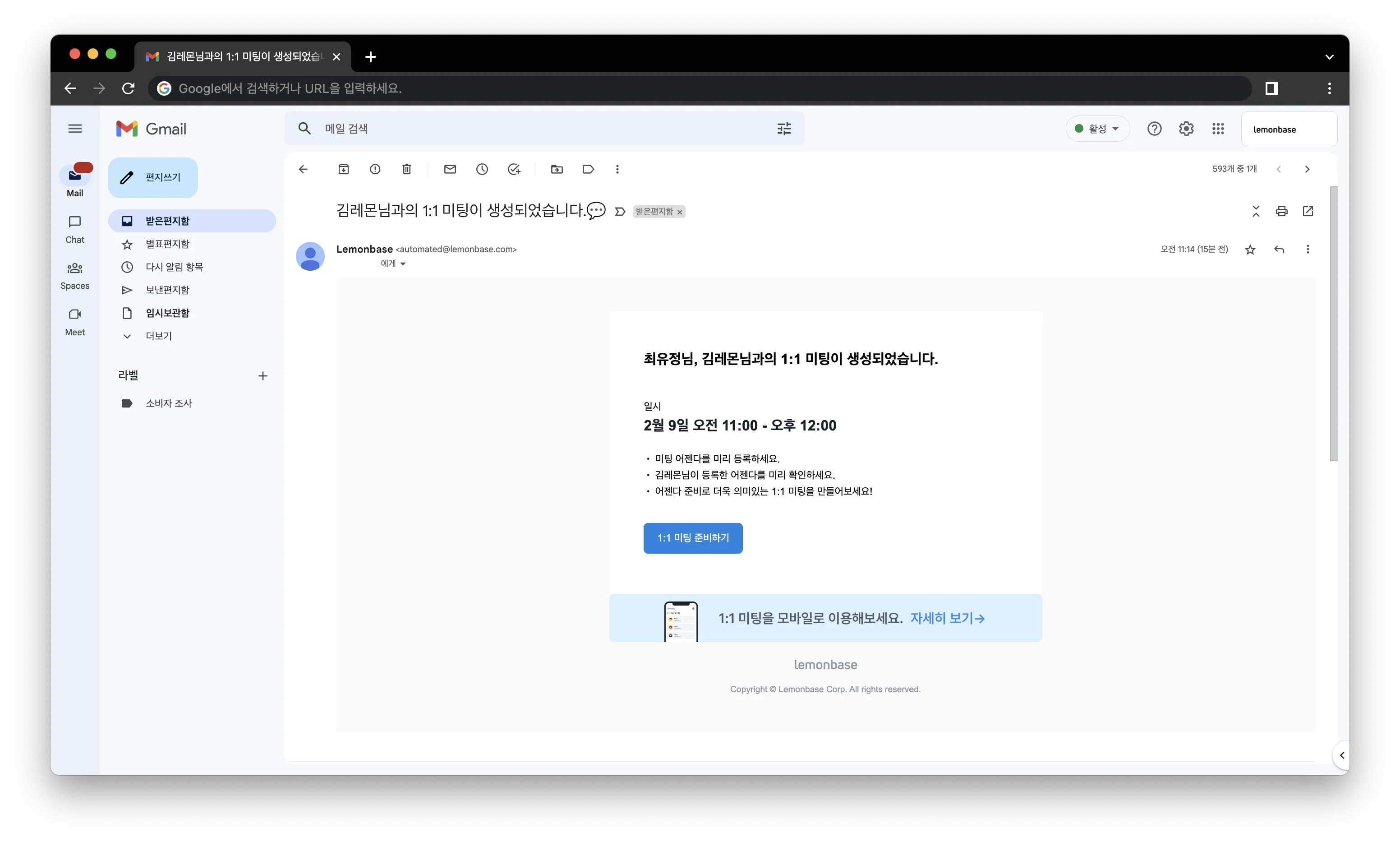Open 보낸편지함 folder
The image size is (1400, 842).
click(192, 290)
